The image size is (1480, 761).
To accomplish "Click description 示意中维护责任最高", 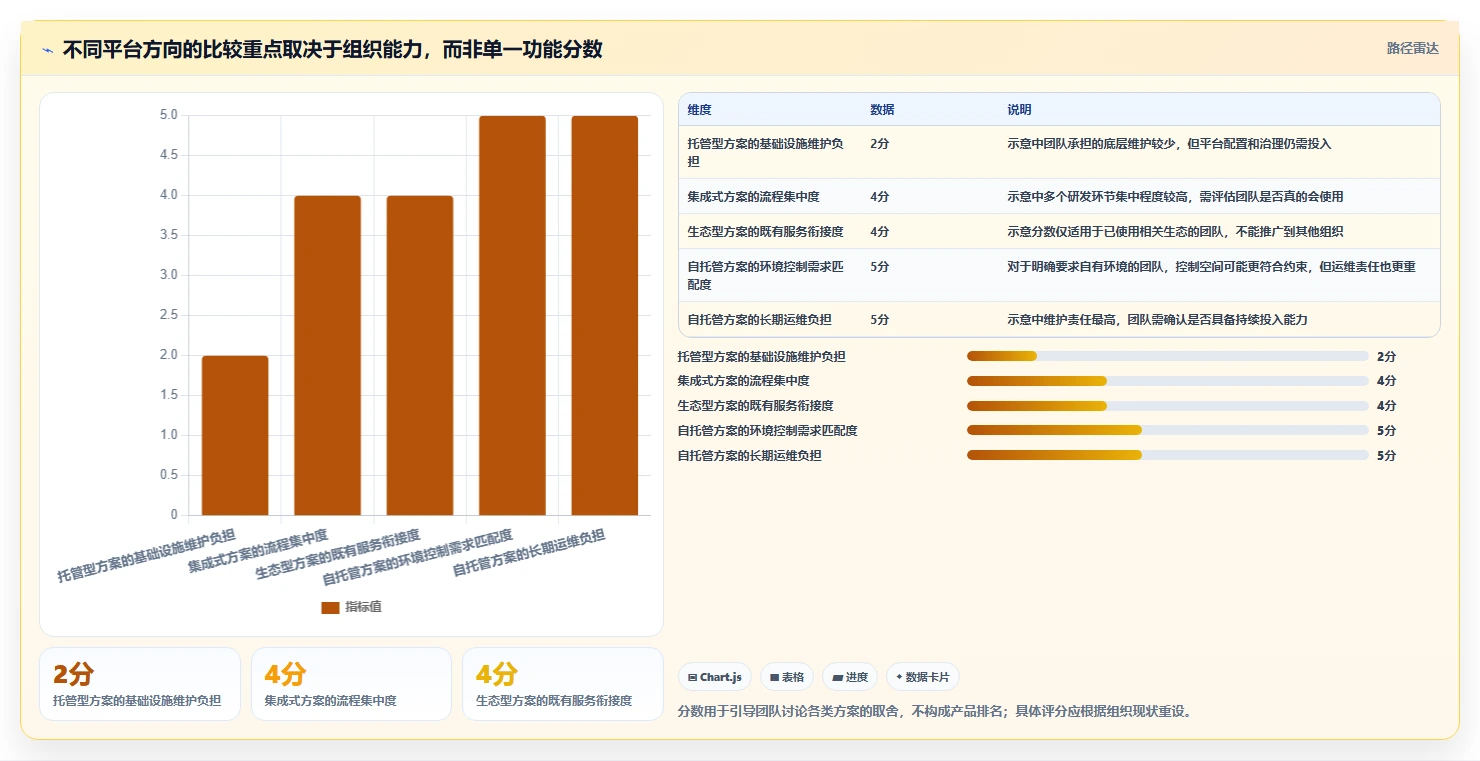I will coord(1157,320).
